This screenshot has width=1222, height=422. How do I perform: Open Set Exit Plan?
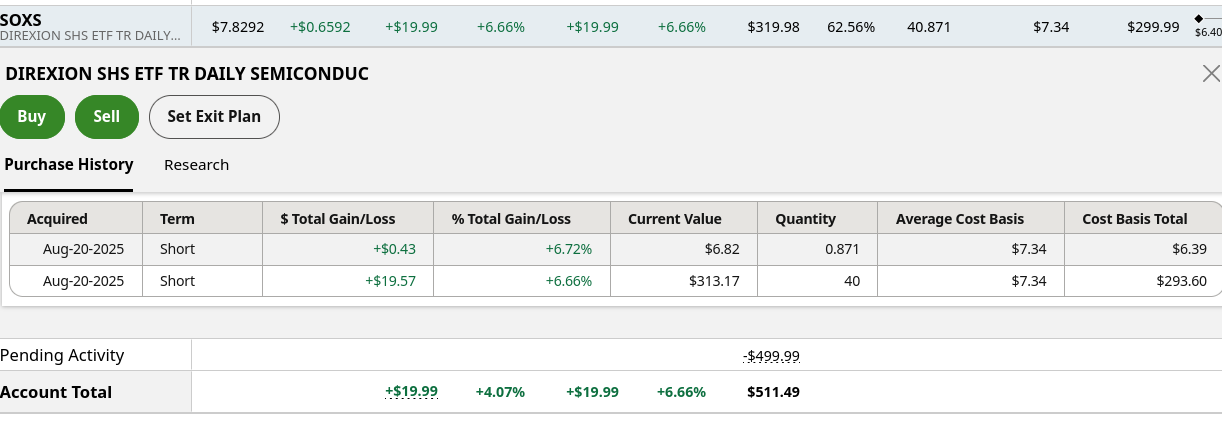click(214, 116)
